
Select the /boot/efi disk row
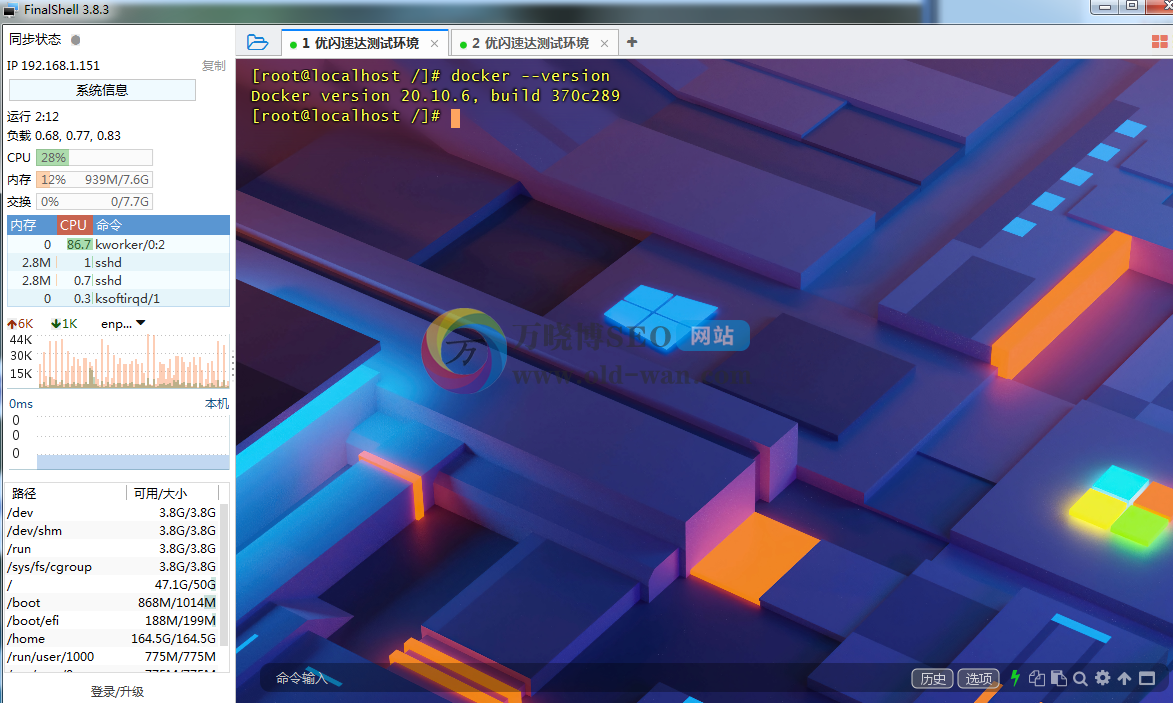point(112,620)
